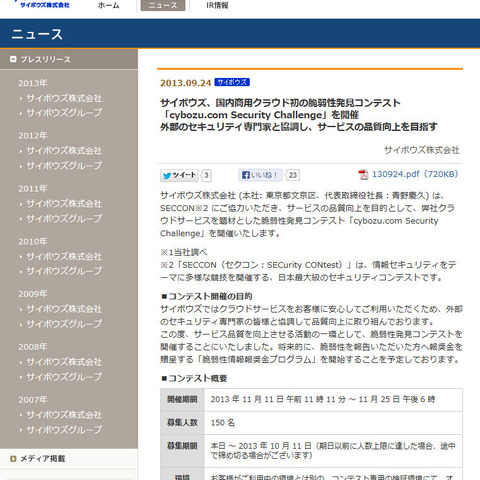Click the サイボウズ株式会社 logo
480x480 pixels.
click(44, 5)
